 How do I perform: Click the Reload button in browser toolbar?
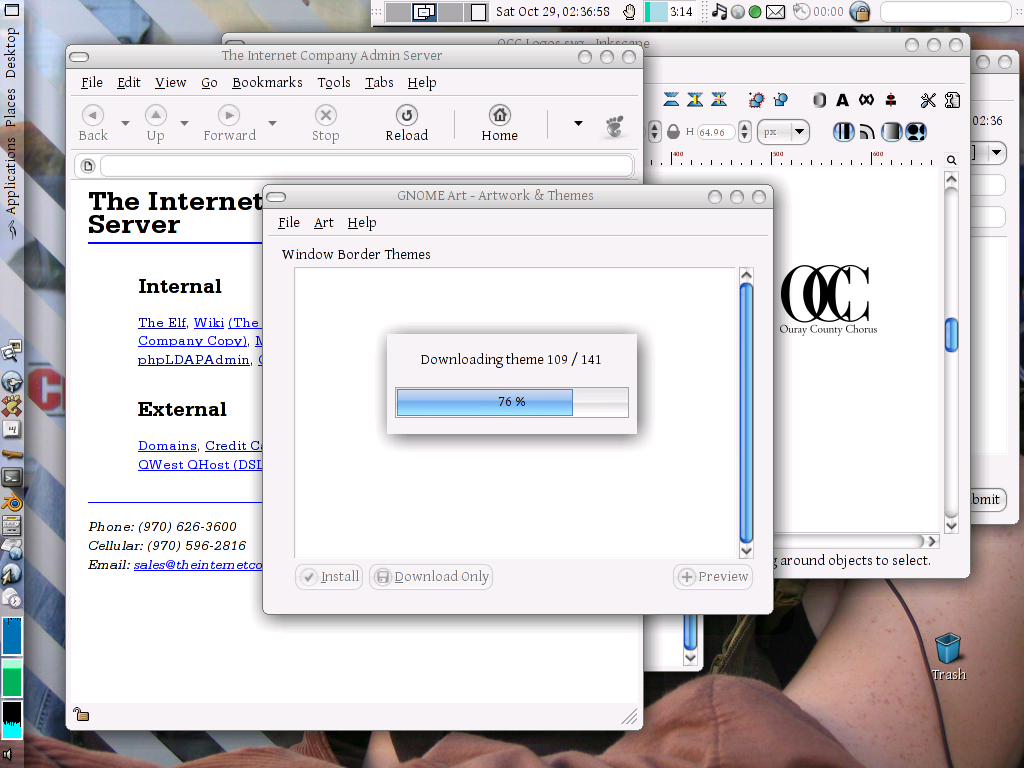(x=406, y=123)
